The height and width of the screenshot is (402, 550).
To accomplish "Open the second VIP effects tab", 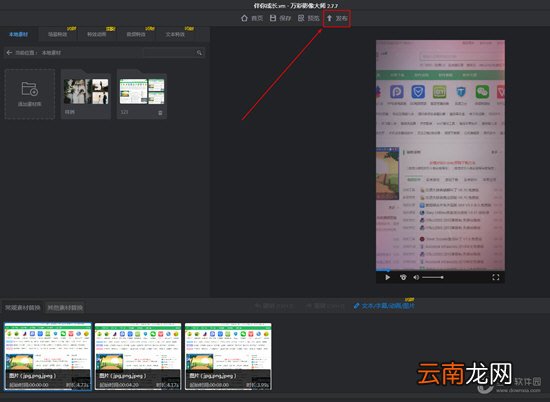I will tap(96, 34).
